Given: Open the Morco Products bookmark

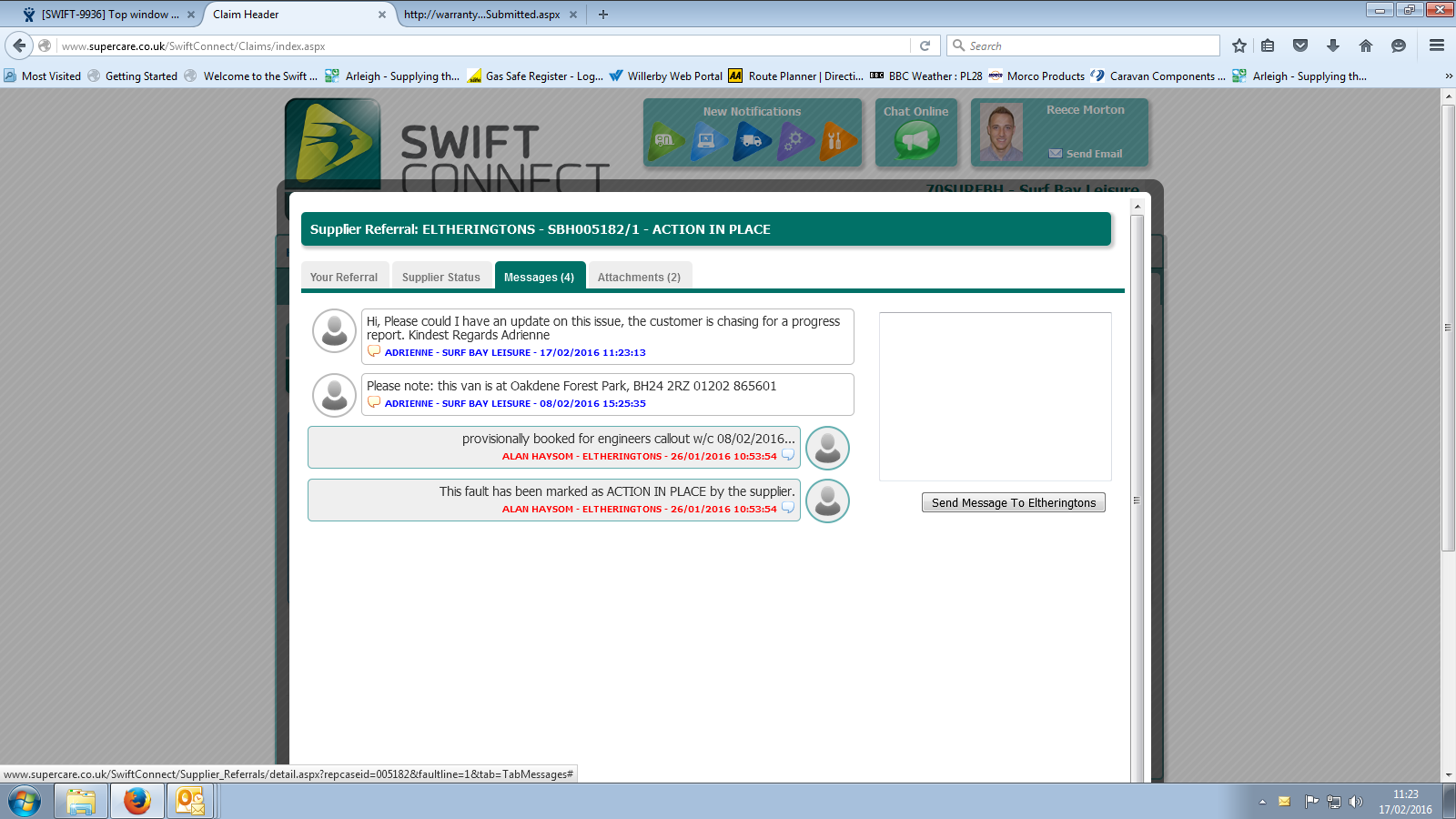Looking at the screenshot, I should click(1036, 76).
